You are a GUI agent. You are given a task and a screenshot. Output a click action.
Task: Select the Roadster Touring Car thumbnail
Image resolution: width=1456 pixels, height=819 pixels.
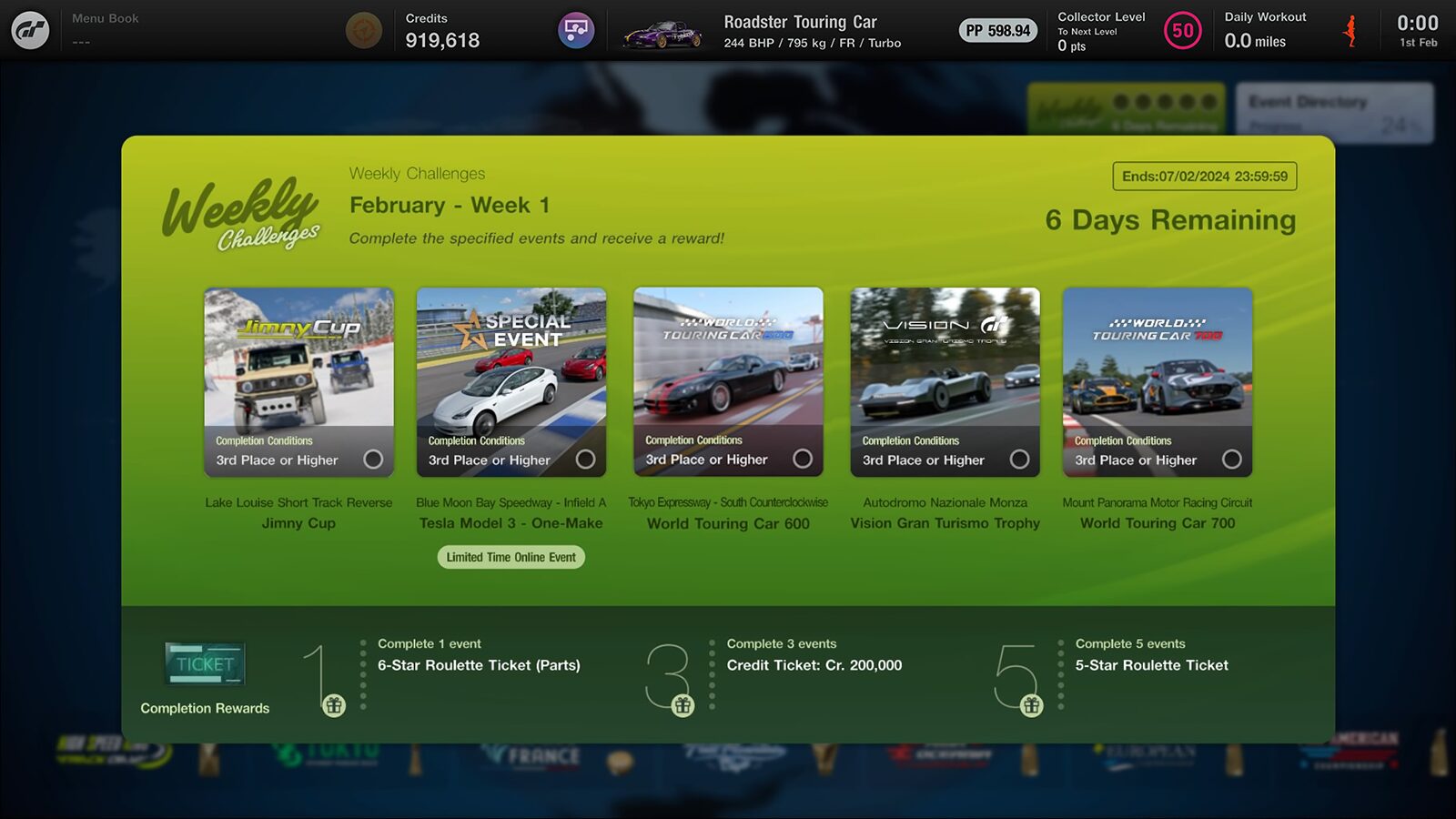(x=662, y=35)
